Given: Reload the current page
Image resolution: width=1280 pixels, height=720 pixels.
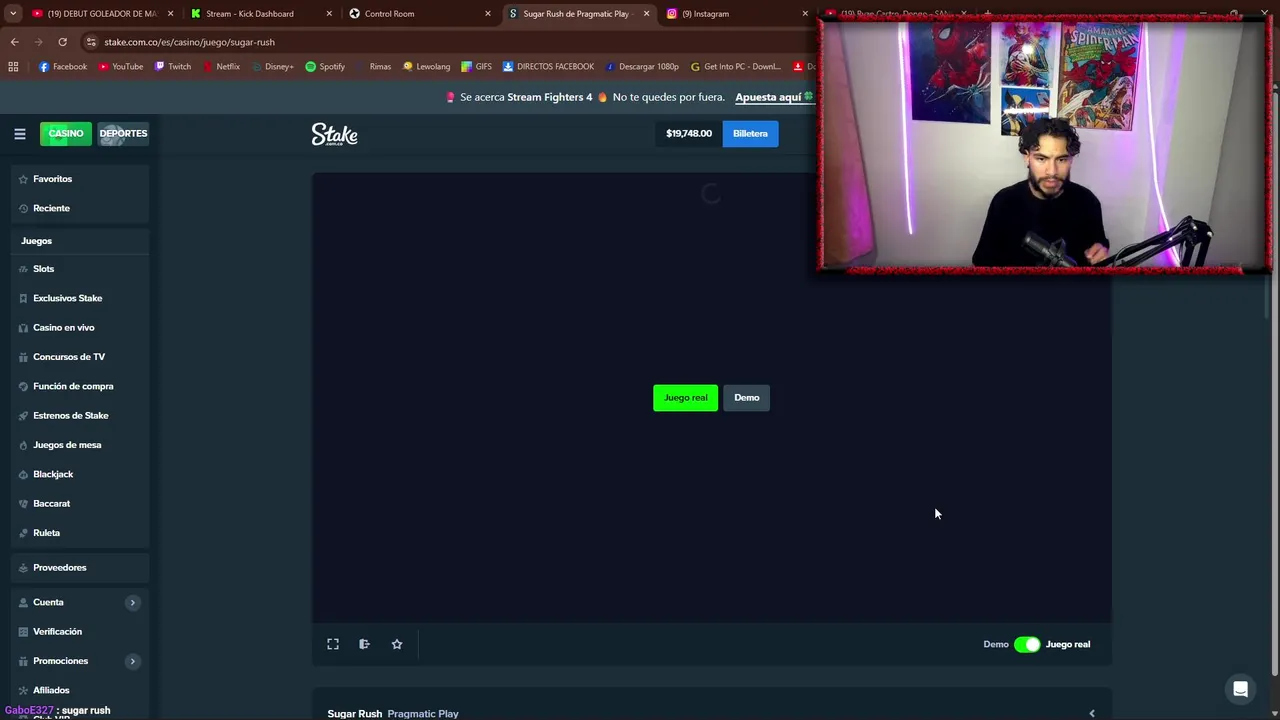Looking at the screenshot, I should (x=62, y=42).
